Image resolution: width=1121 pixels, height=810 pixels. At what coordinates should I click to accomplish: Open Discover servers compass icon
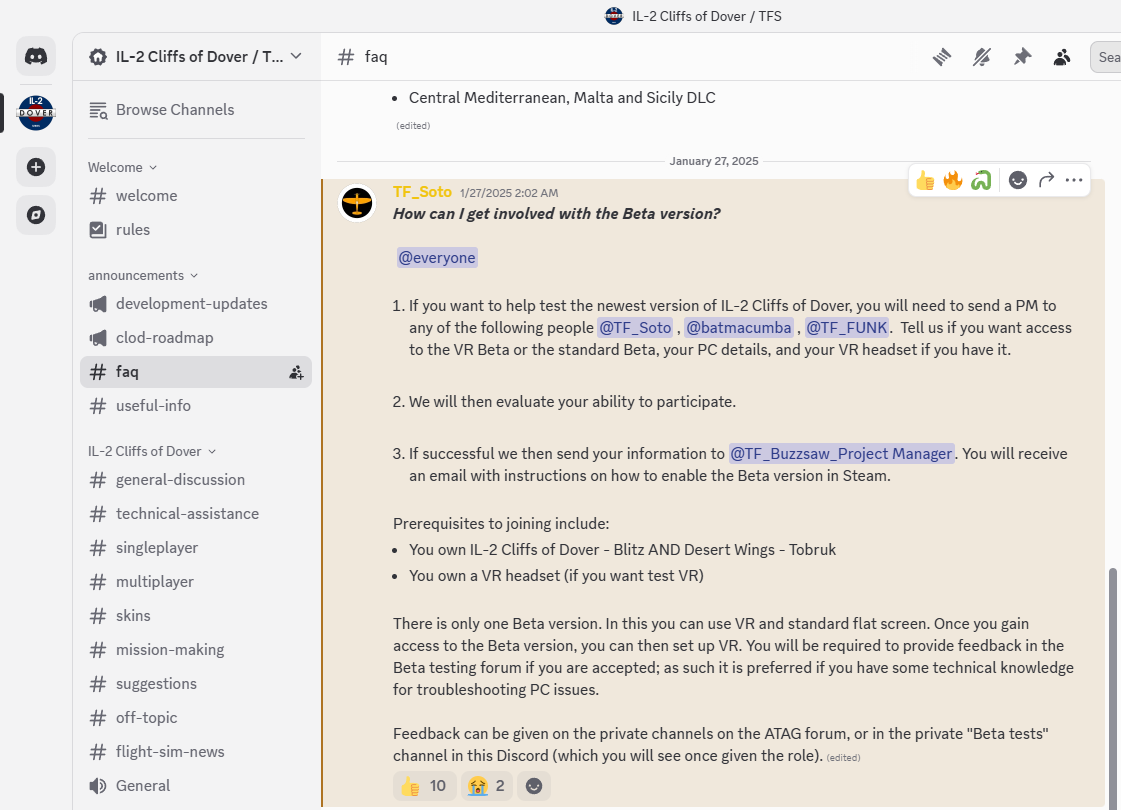point(36,215)
